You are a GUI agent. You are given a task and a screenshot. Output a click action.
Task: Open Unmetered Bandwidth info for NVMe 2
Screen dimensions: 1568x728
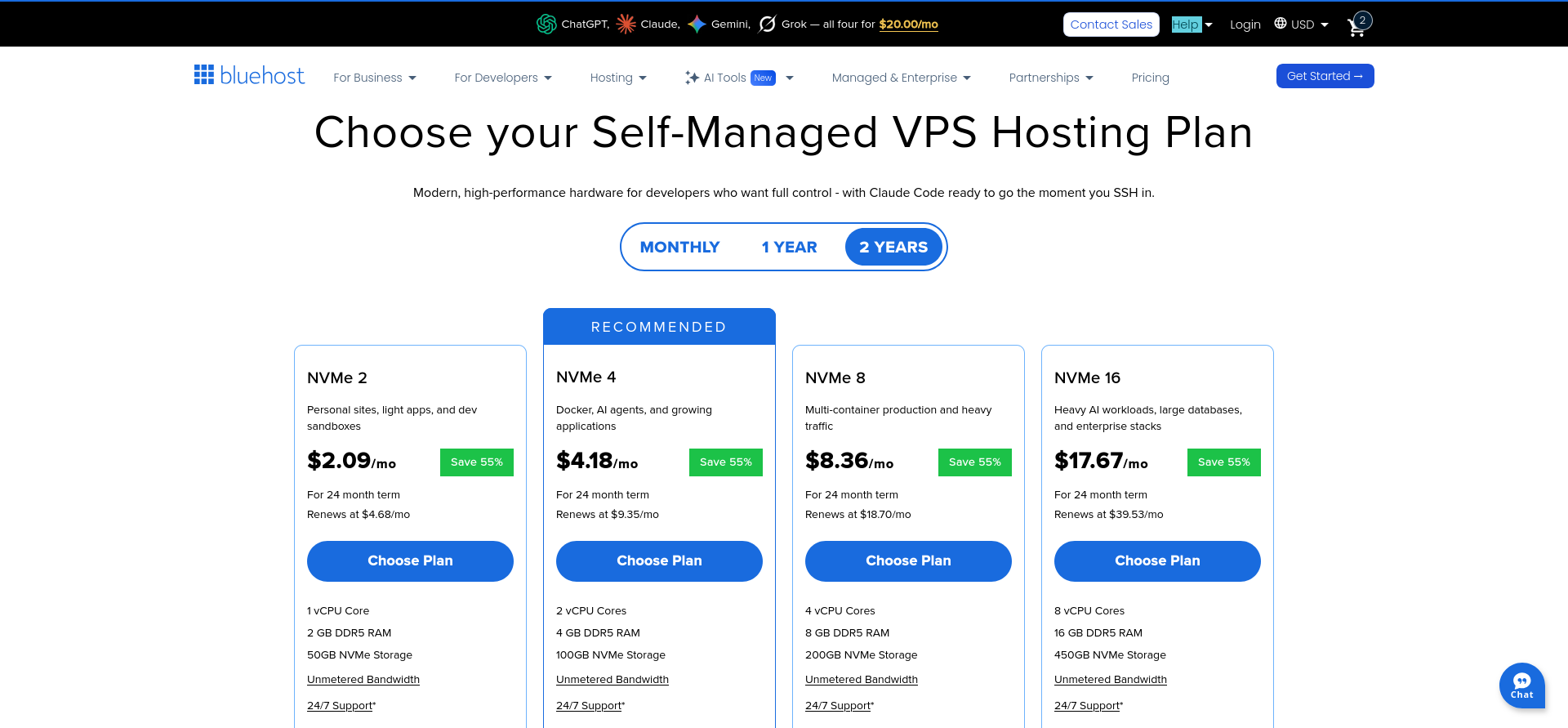tap(363, 680)
